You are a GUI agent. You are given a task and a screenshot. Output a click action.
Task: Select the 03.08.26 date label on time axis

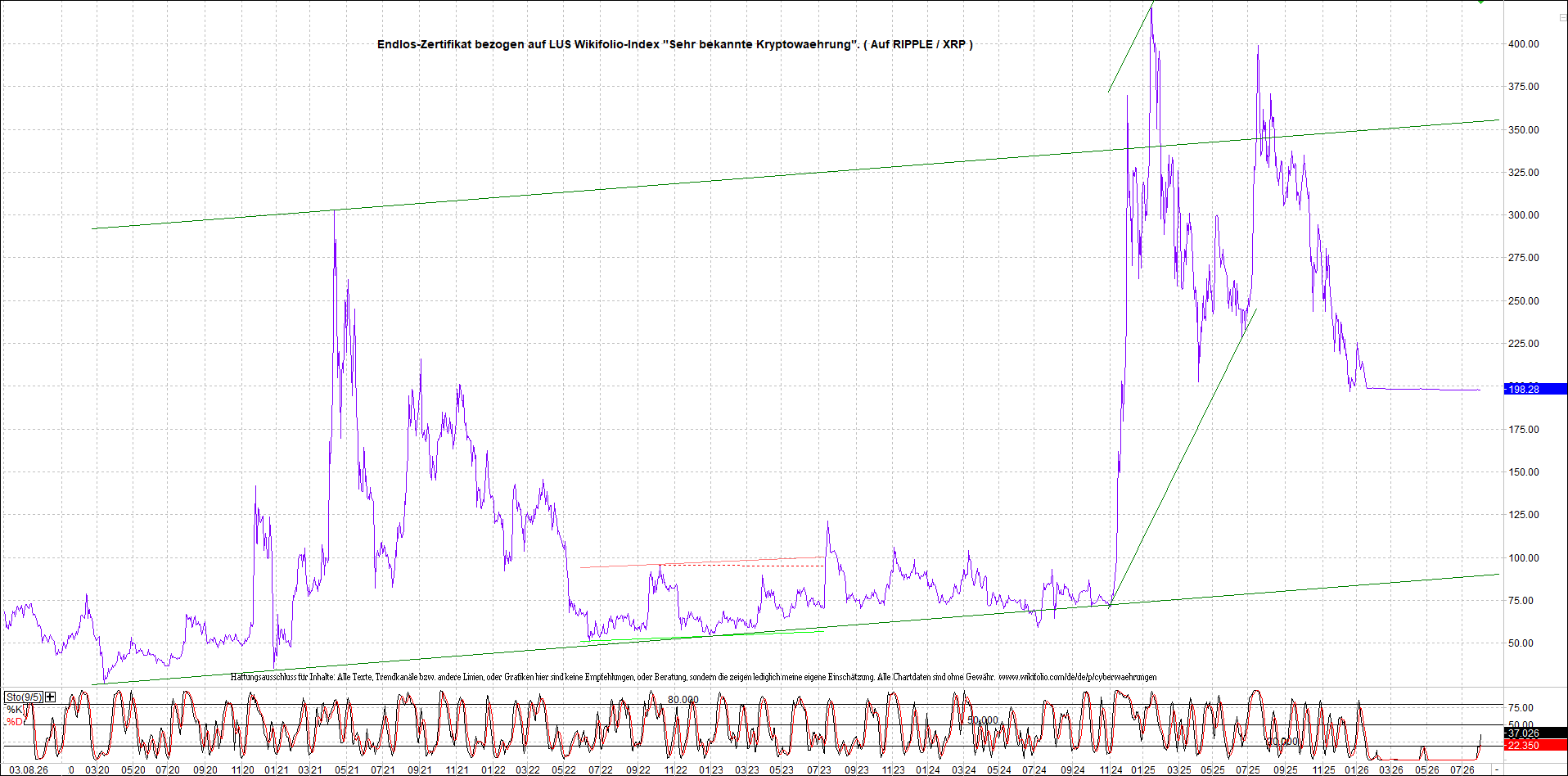[x=29, y=769]
